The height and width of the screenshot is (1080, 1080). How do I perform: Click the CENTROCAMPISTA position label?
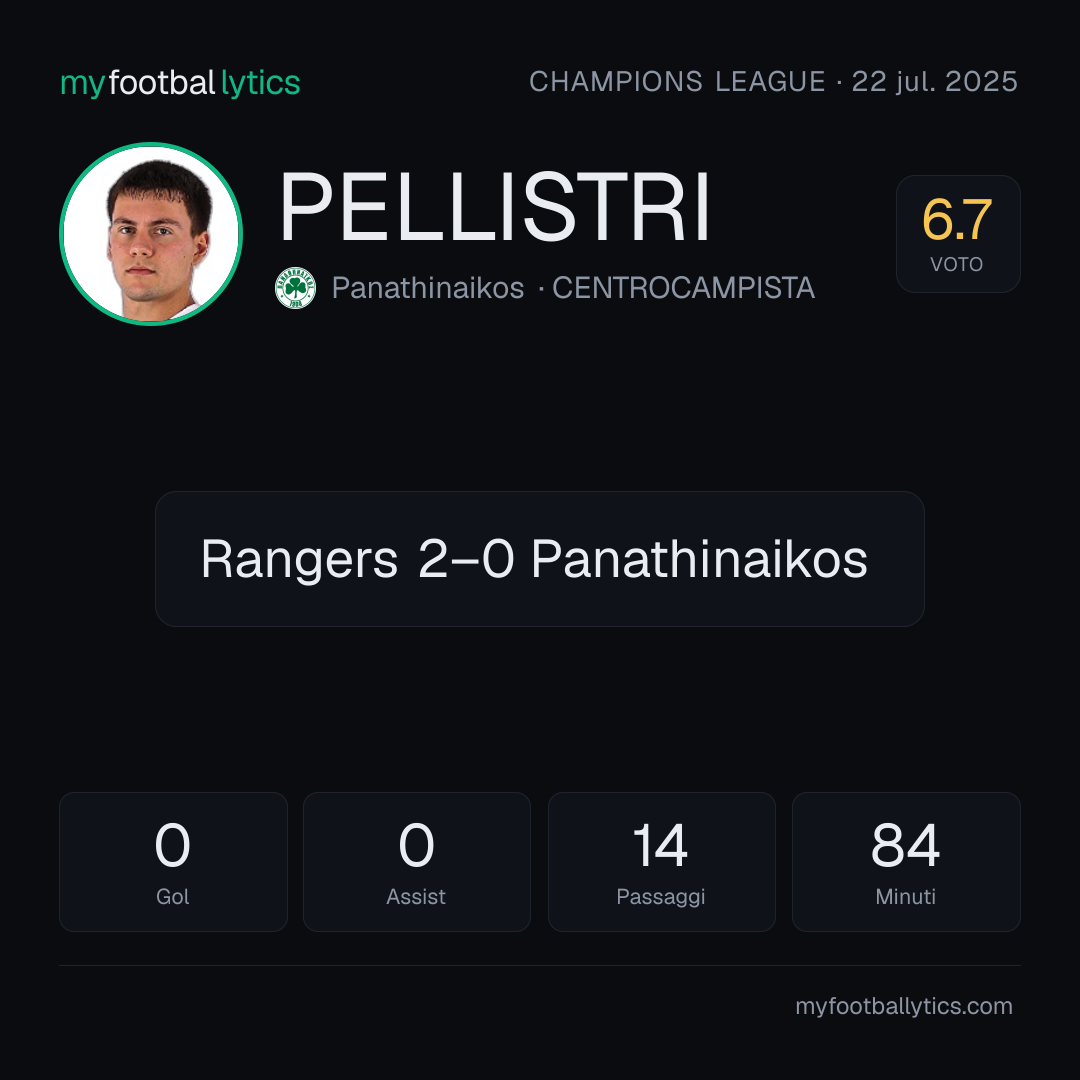pos(683,288)
